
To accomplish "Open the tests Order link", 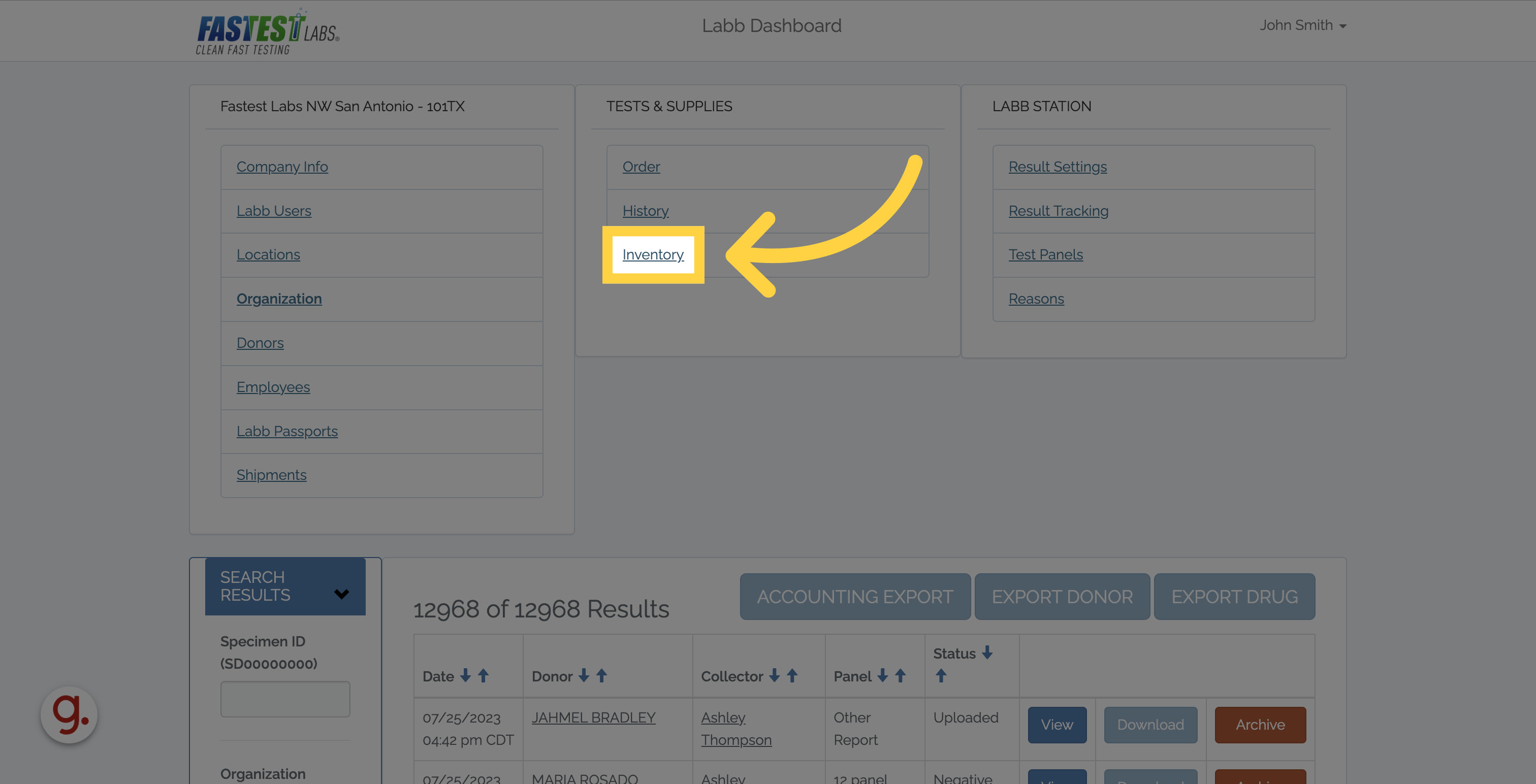I will pos(641,167).
